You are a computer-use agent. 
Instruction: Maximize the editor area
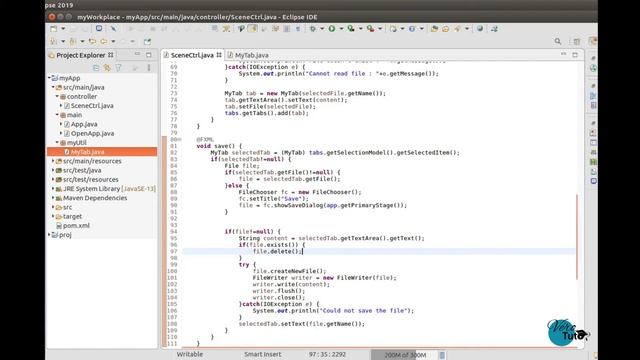pyautogui.click(x=575, y=55)
